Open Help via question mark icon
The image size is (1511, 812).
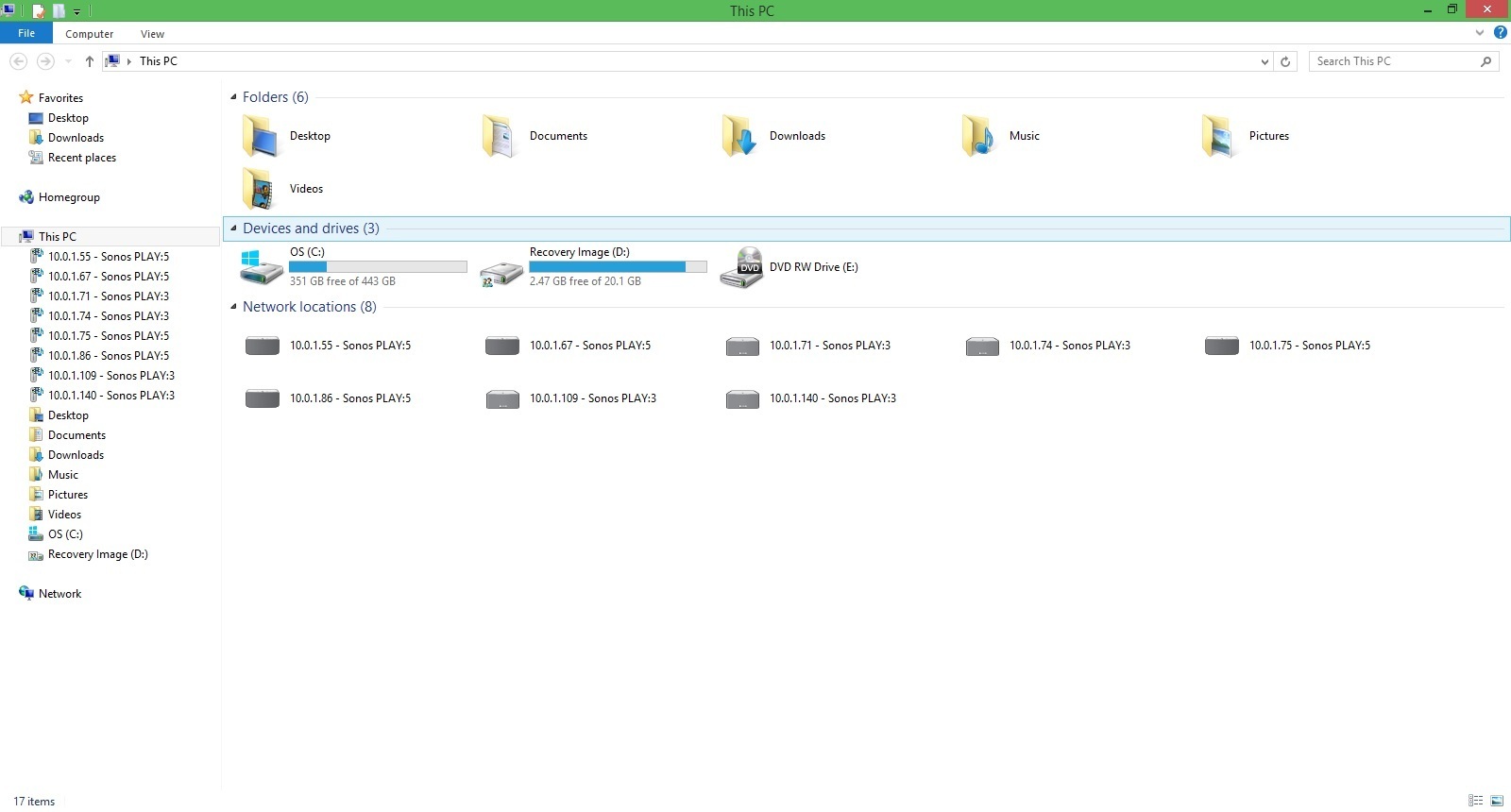point(1500,33)
